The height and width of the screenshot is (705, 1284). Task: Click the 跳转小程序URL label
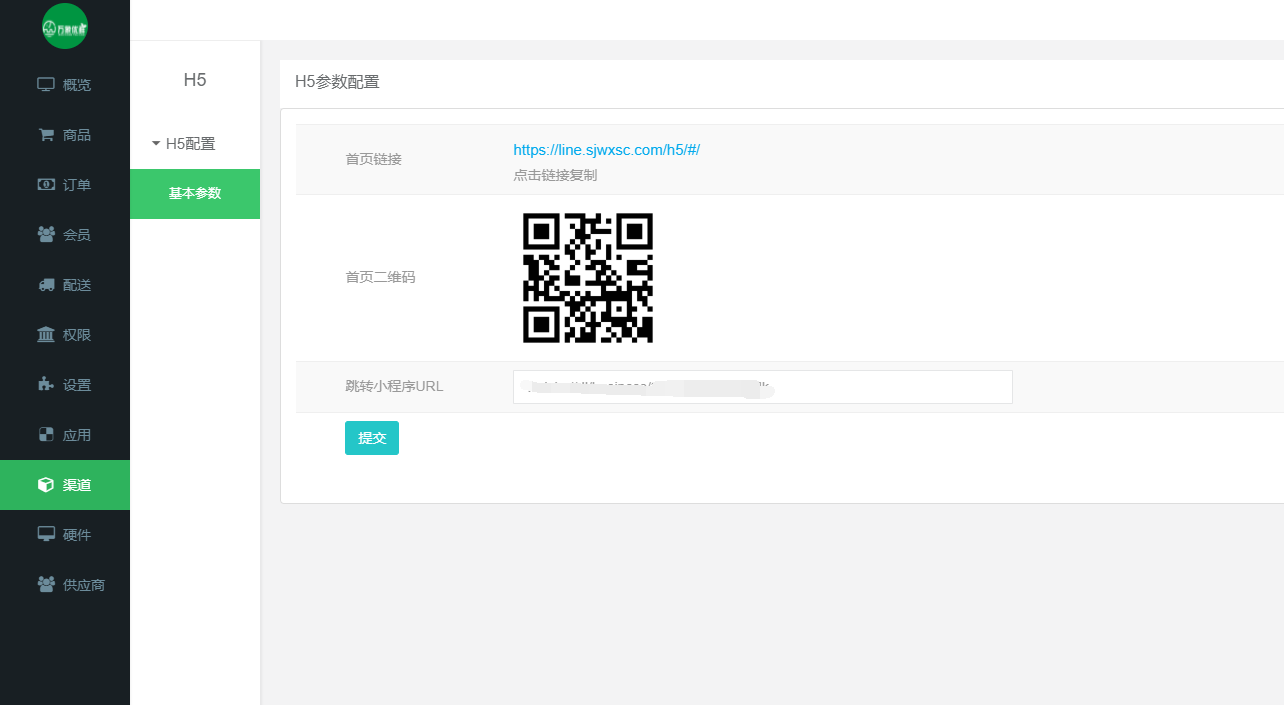click(394, 386)
